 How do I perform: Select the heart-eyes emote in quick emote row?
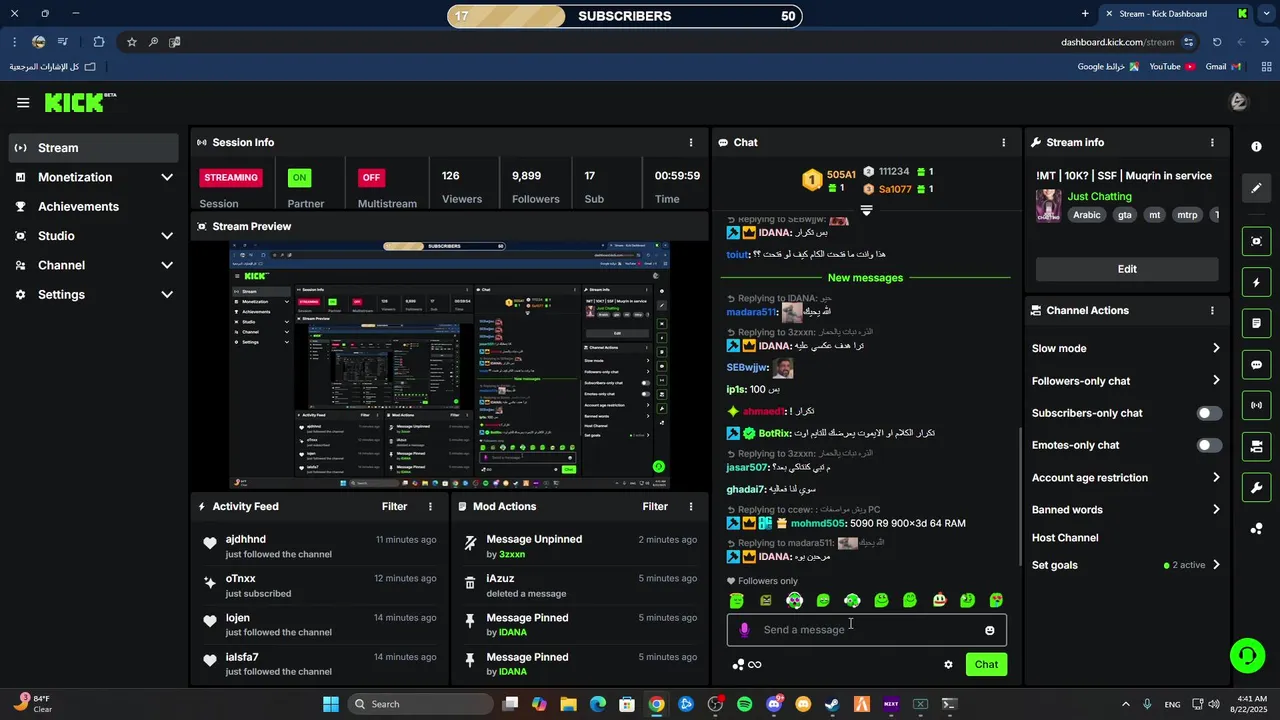tap(996, 600)
